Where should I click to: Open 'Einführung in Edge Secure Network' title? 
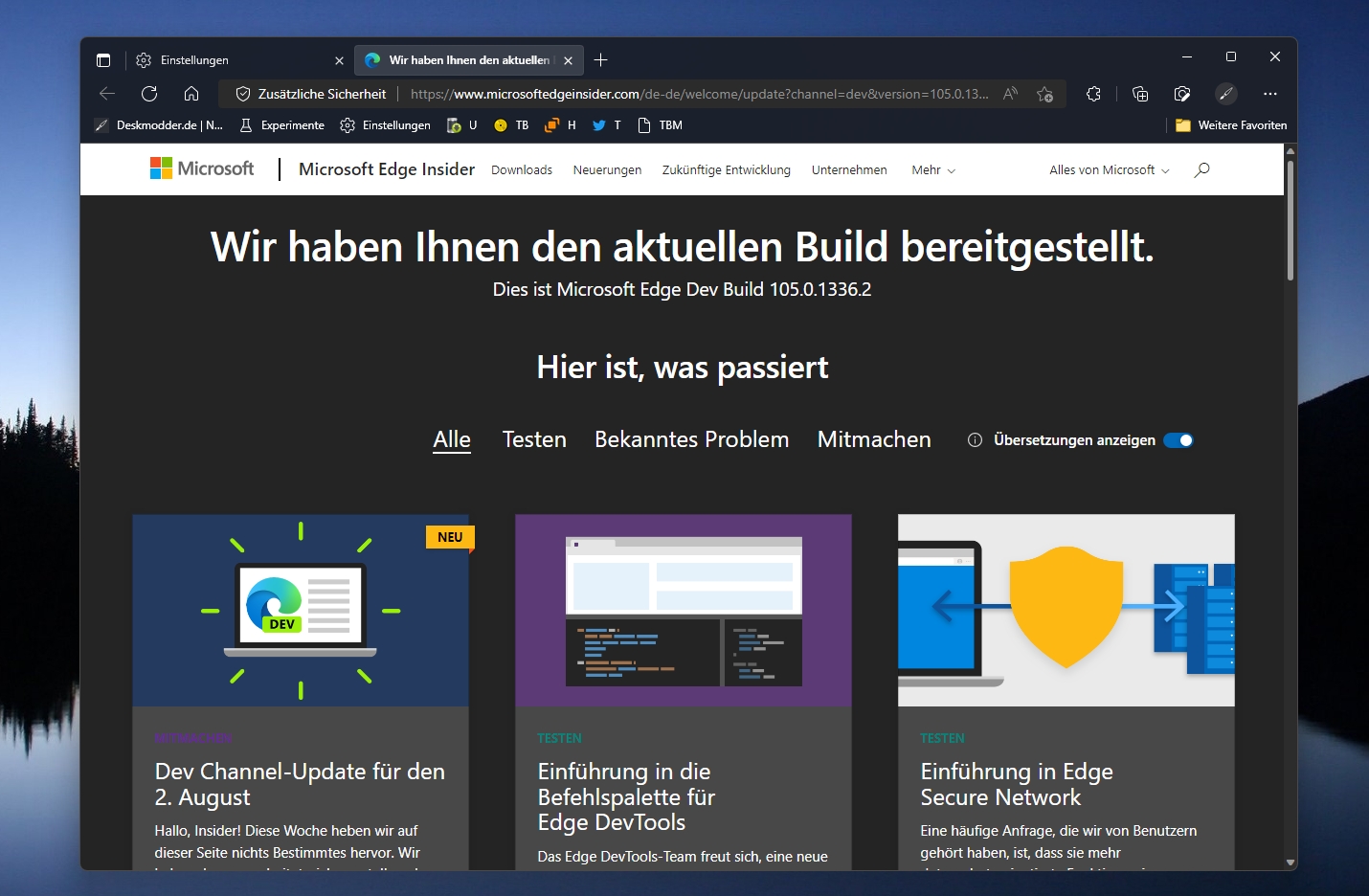click(1017, 784)
